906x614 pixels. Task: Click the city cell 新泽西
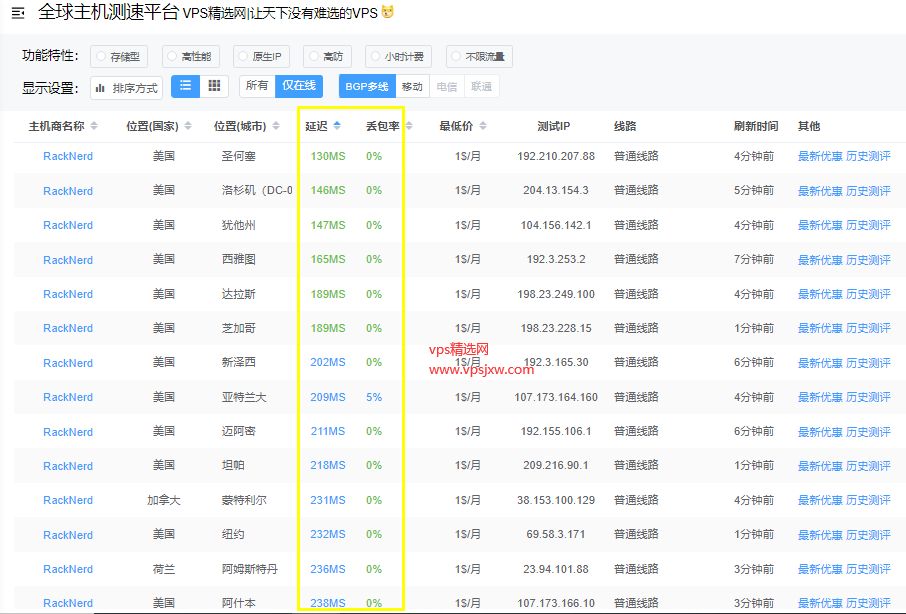(239, 362)
